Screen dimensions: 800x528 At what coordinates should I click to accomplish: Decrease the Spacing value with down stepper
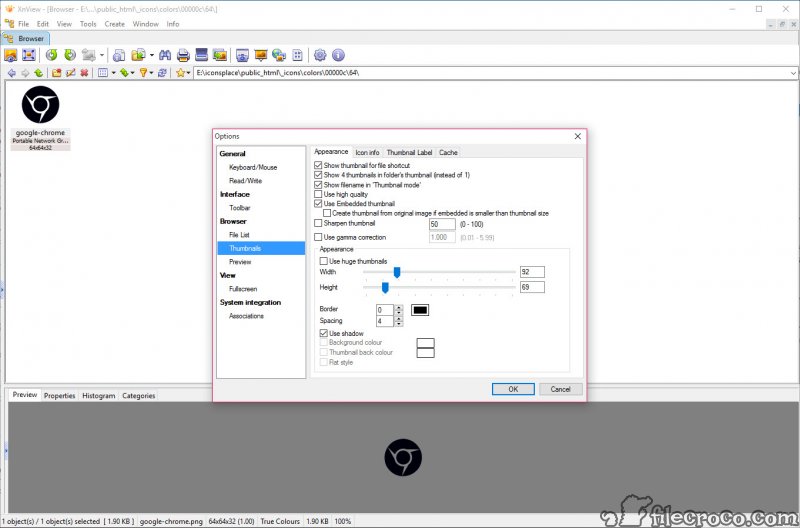(398, 323)
